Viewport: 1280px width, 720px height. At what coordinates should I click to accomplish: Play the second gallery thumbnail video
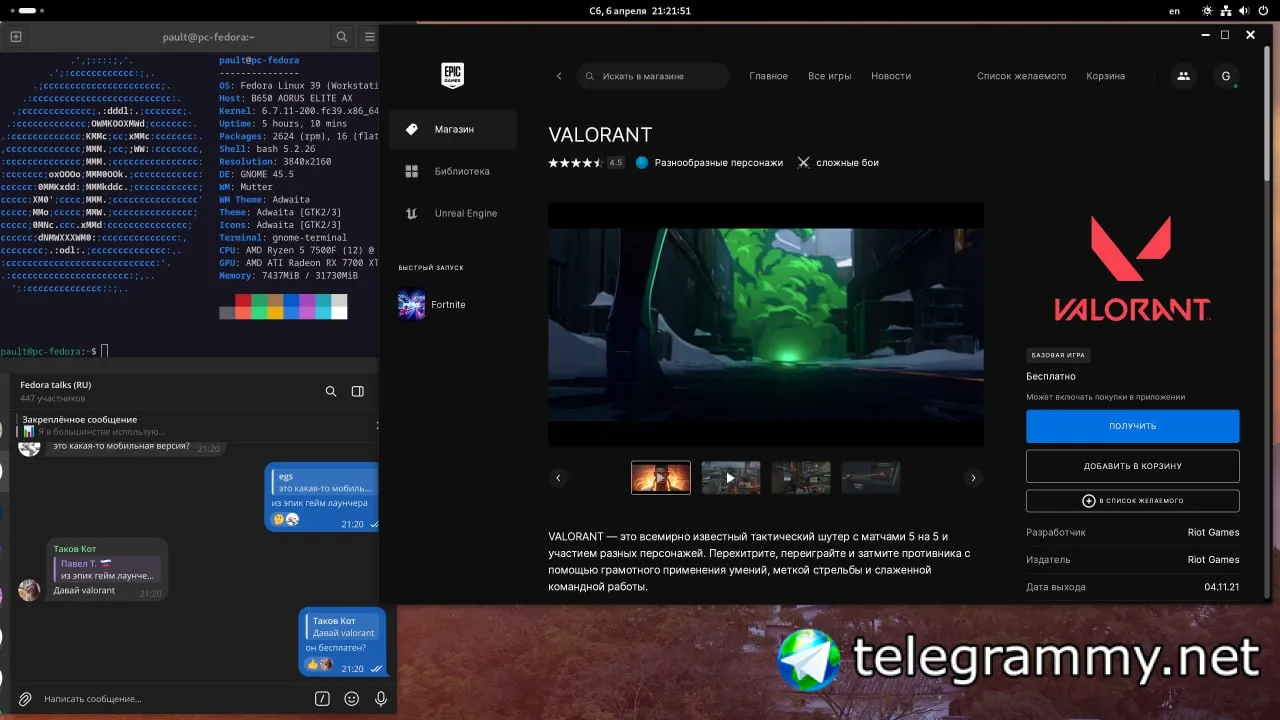[731, 478]
